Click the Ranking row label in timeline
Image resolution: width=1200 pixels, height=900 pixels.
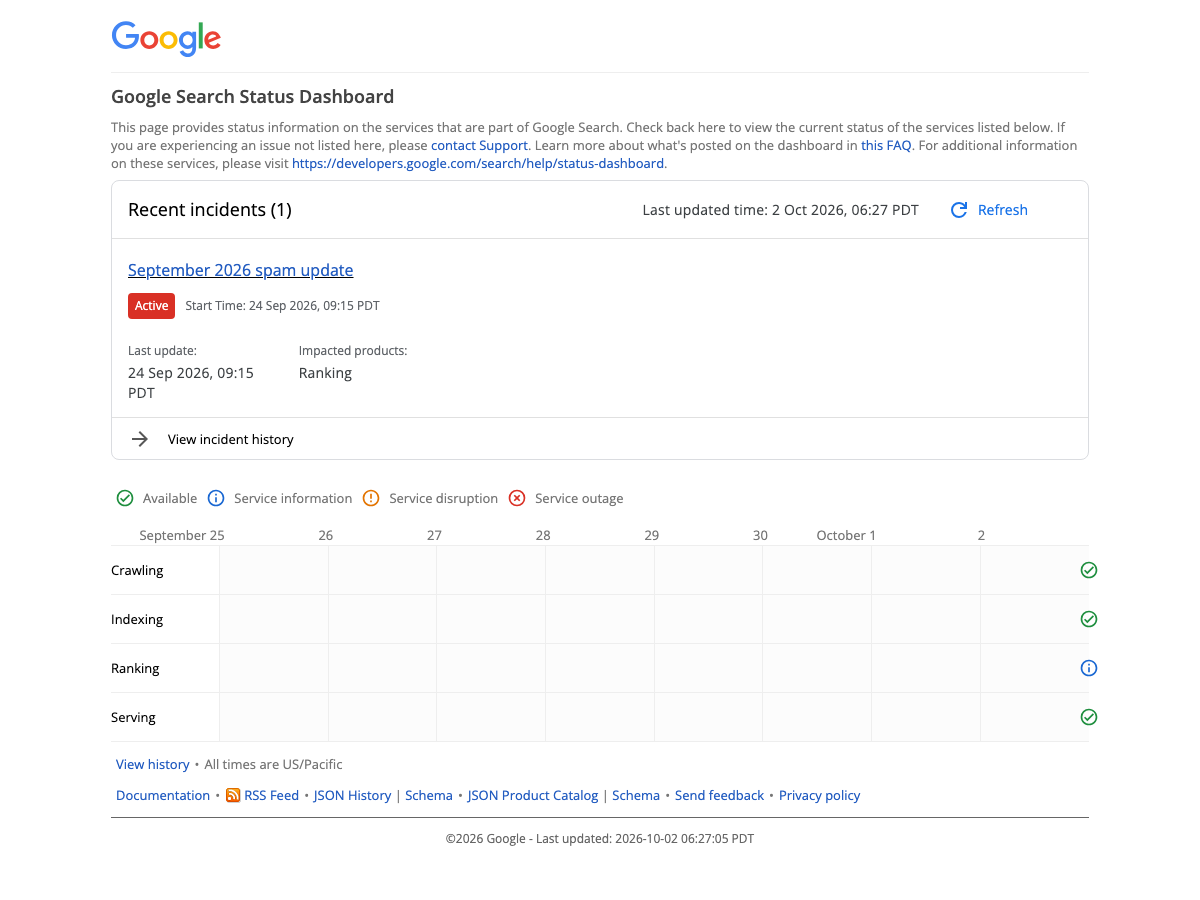tap(135, 668)
